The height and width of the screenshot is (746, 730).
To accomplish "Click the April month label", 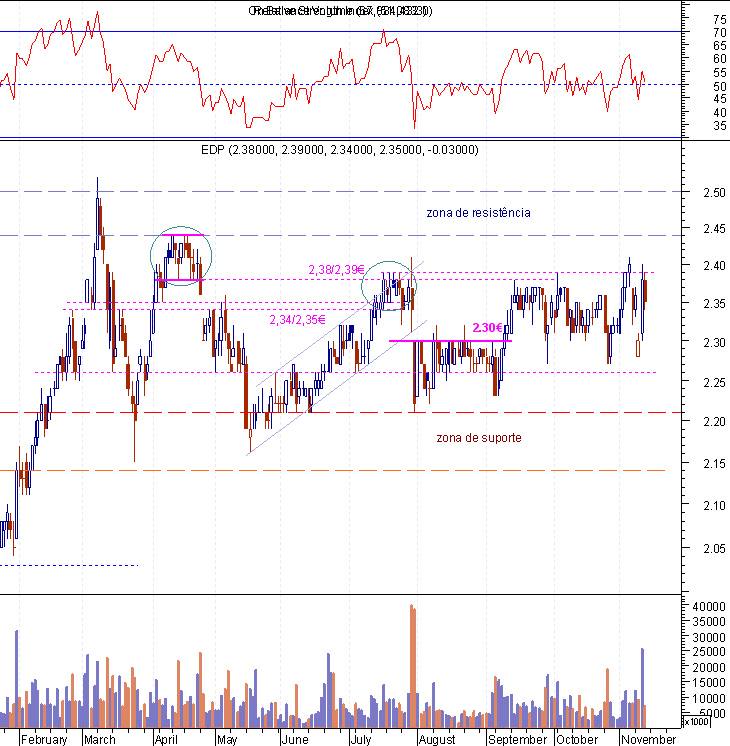I will (x=166, y=739).
